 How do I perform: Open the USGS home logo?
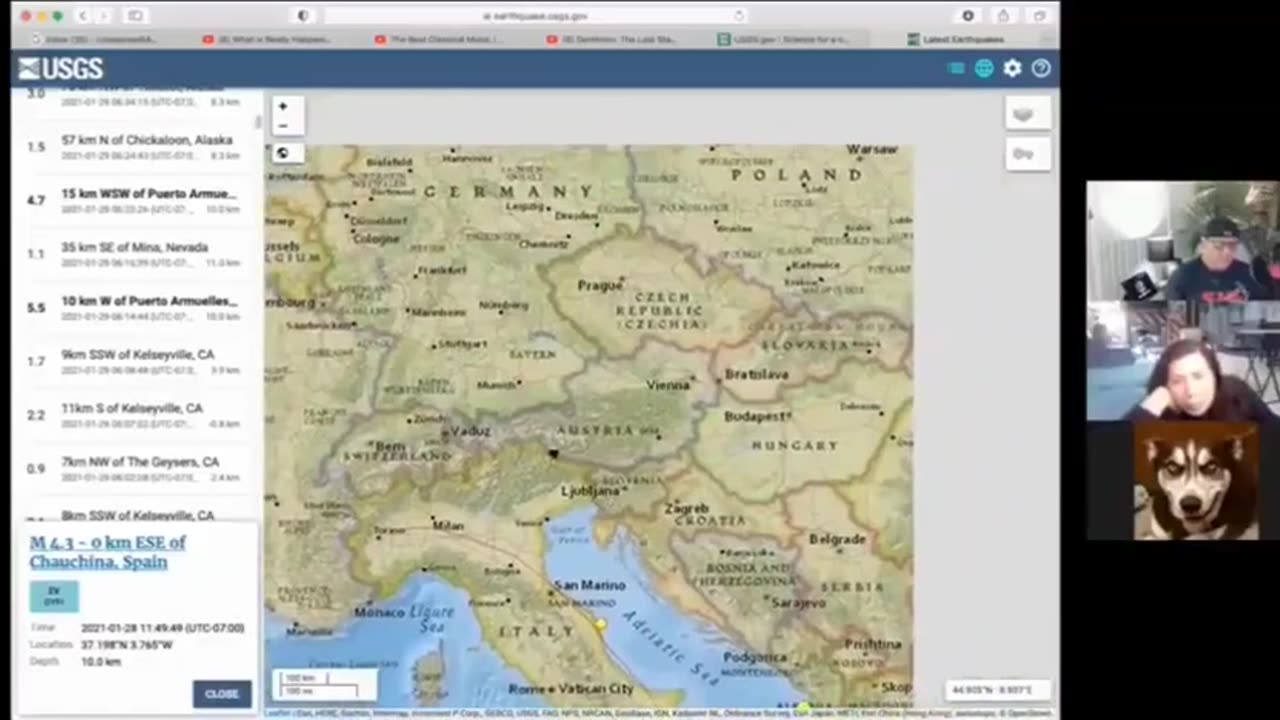pos(61,68)
